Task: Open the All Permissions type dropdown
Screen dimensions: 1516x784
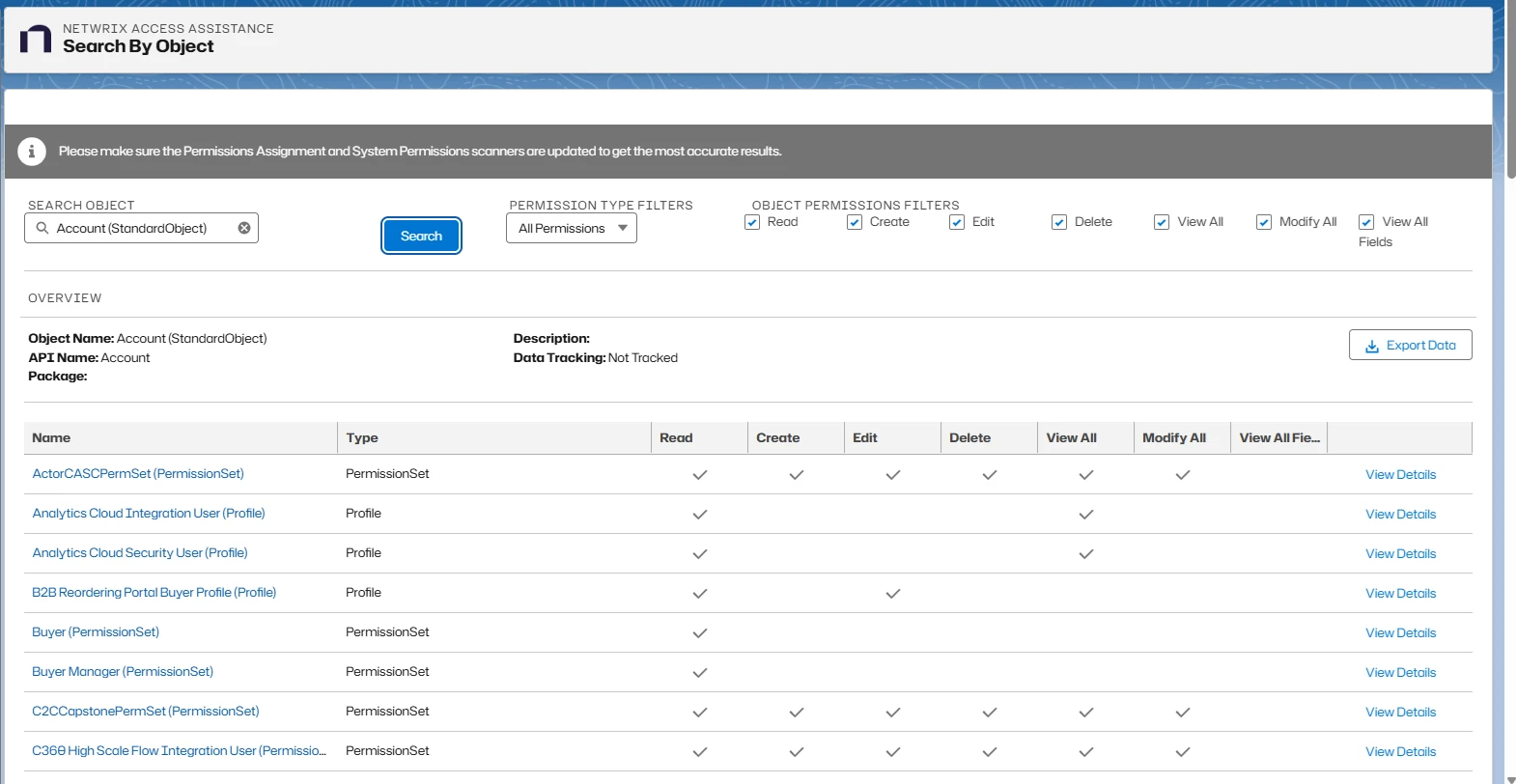Action: 572,229
